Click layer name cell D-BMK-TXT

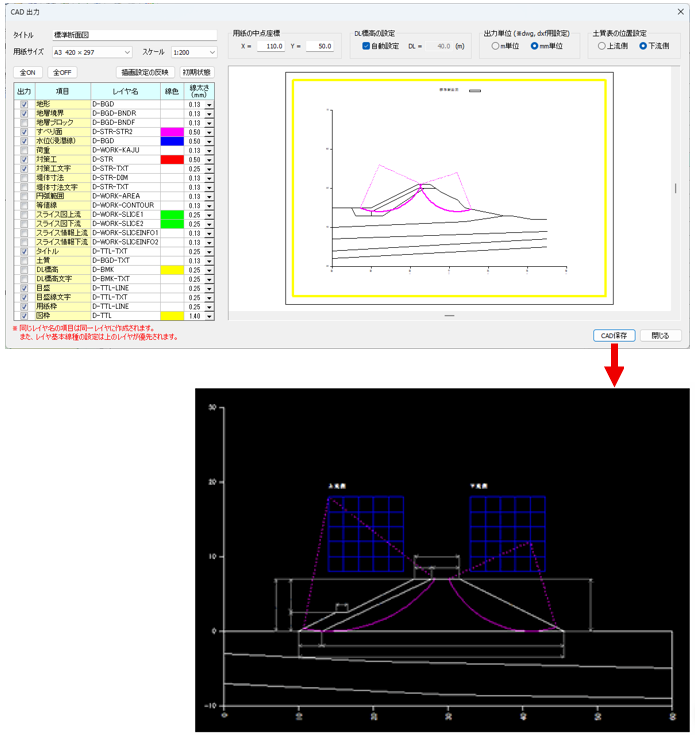[126, 279]
